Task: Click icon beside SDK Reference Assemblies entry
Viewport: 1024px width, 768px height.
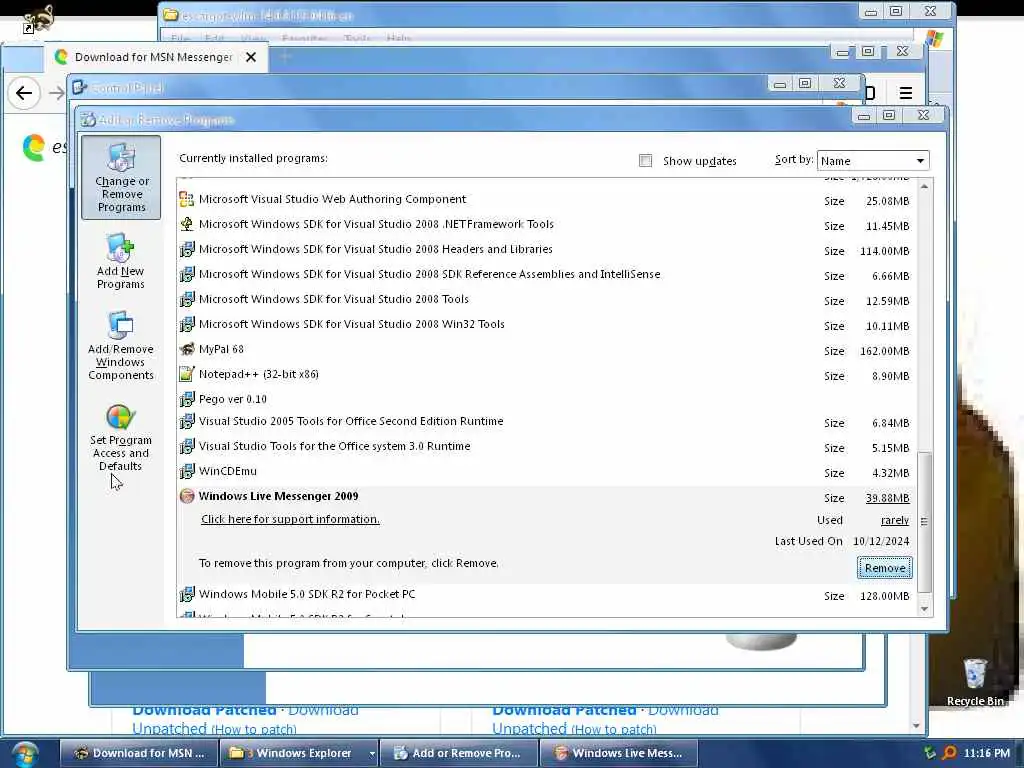Action: (x=187, y=274)
